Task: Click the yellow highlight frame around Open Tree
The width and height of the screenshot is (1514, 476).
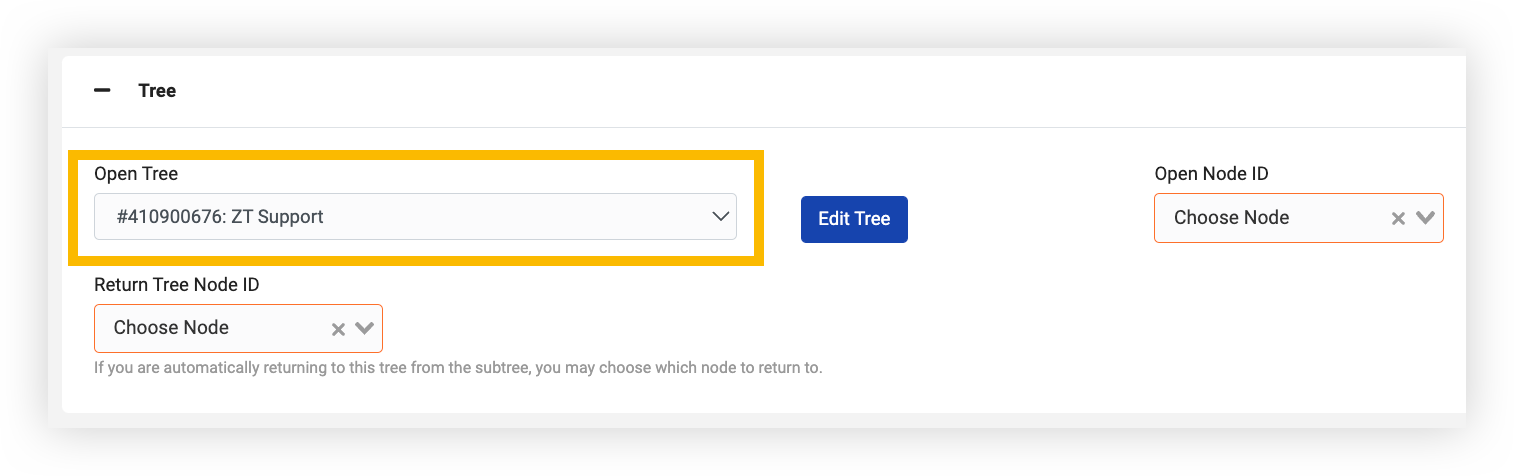Action: coord(416,155)
